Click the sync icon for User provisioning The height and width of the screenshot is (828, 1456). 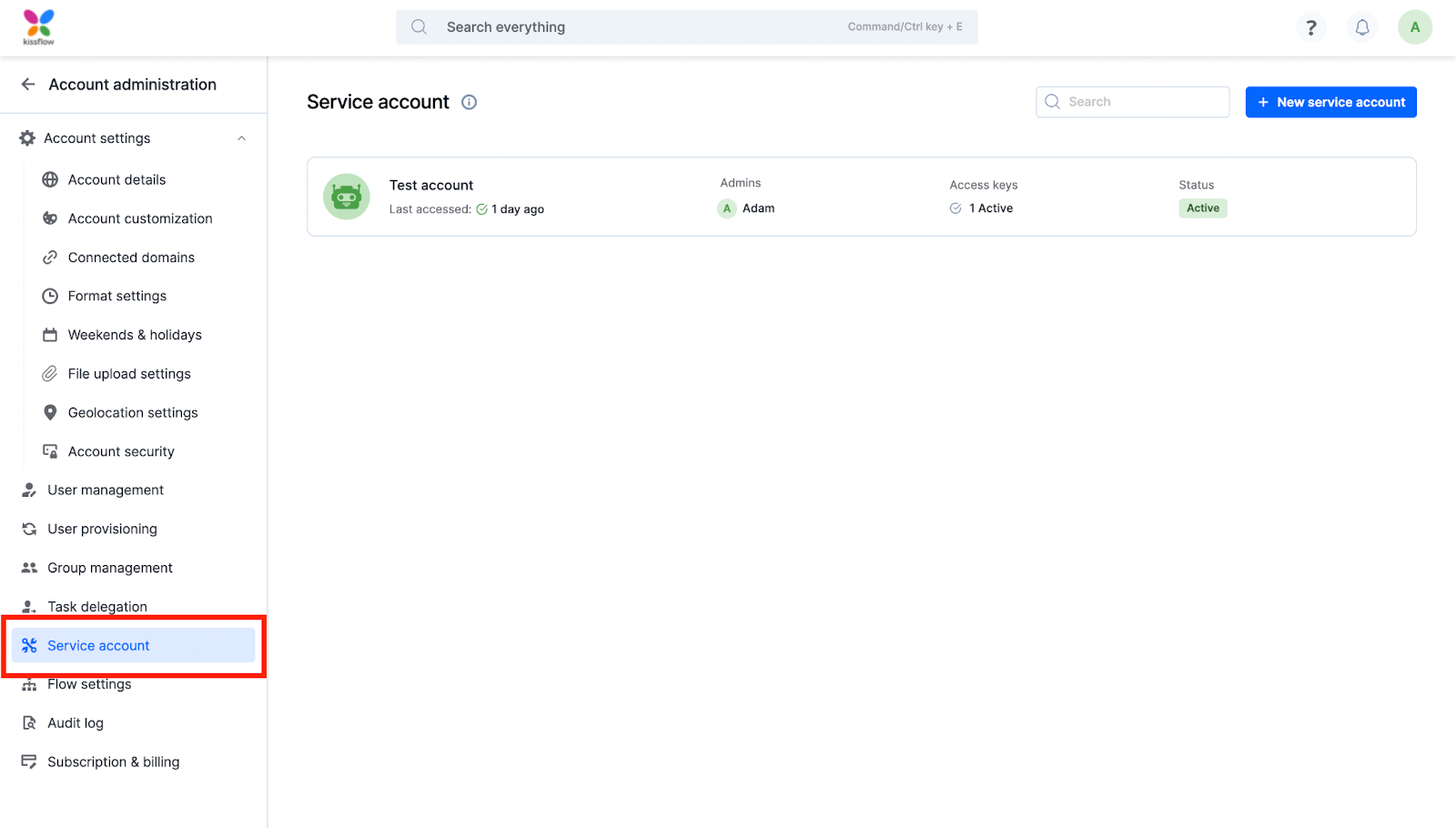[x=29, y=529]
